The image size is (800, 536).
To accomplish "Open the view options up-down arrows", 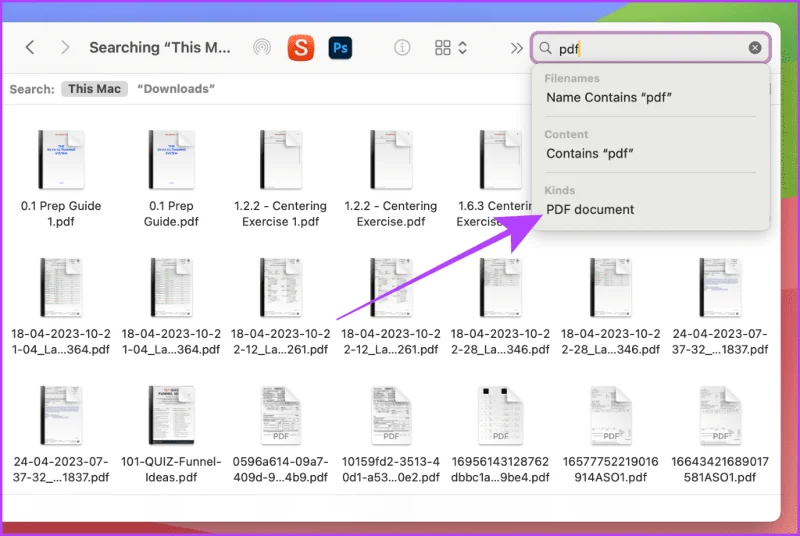I will click(462, 48).
